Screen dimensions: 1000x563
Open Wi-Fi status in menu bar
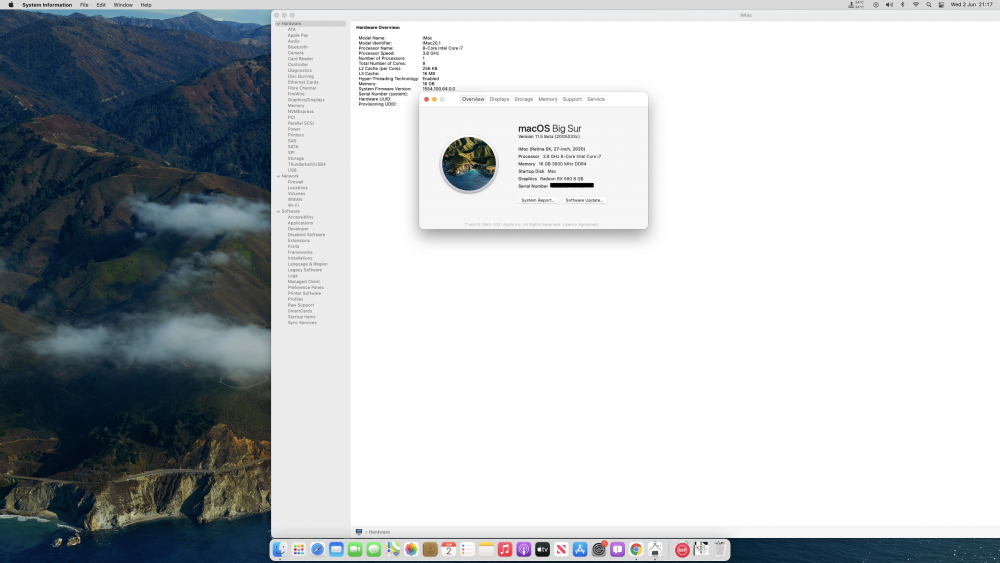tap(916, 4)
